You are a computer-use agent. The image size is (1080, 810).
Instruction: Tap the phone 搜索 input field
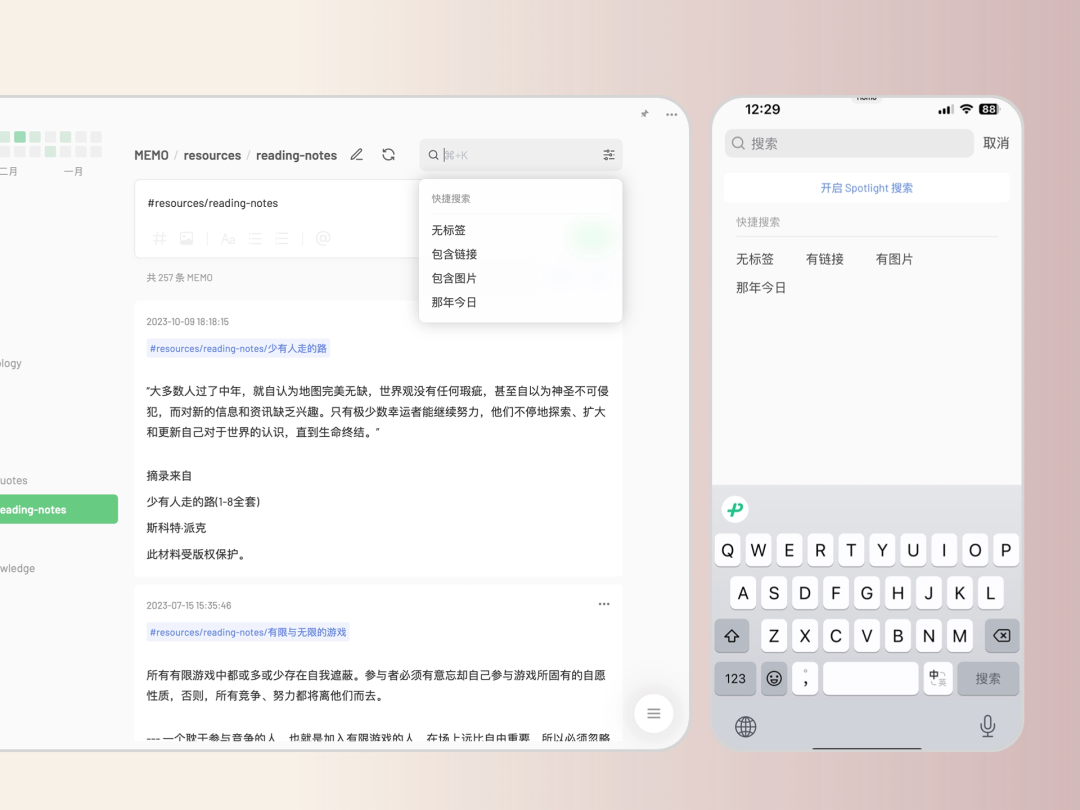click(x=849, y=143)
